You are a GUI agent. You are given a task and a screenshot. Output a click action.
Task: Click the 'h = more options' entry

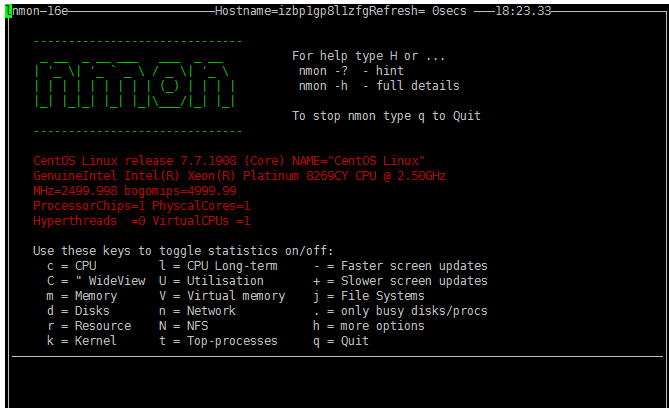click(369, 326)
